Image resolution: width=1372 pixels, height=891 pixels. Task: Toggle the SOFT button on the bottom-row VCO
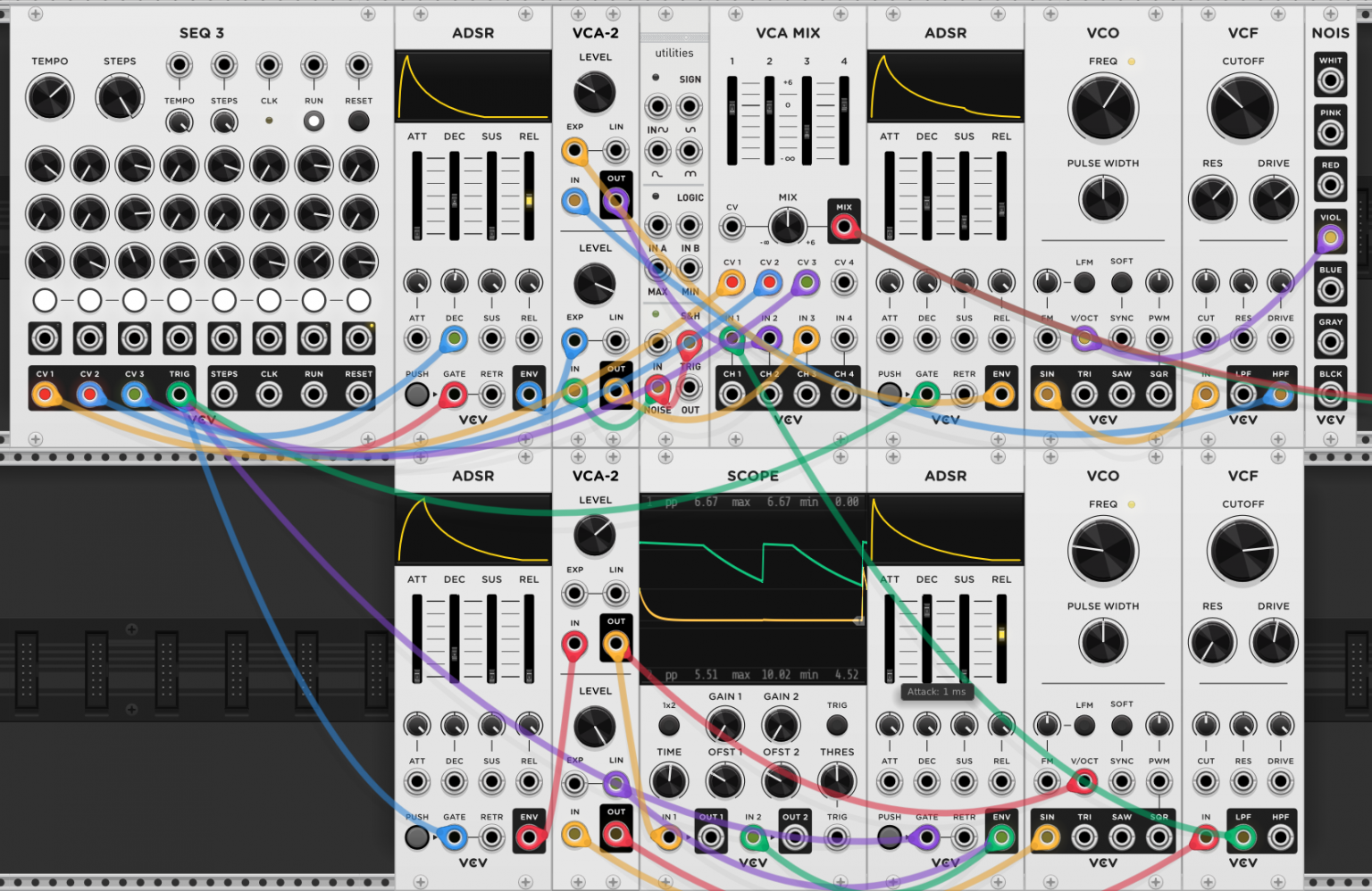pos(1122,725)
